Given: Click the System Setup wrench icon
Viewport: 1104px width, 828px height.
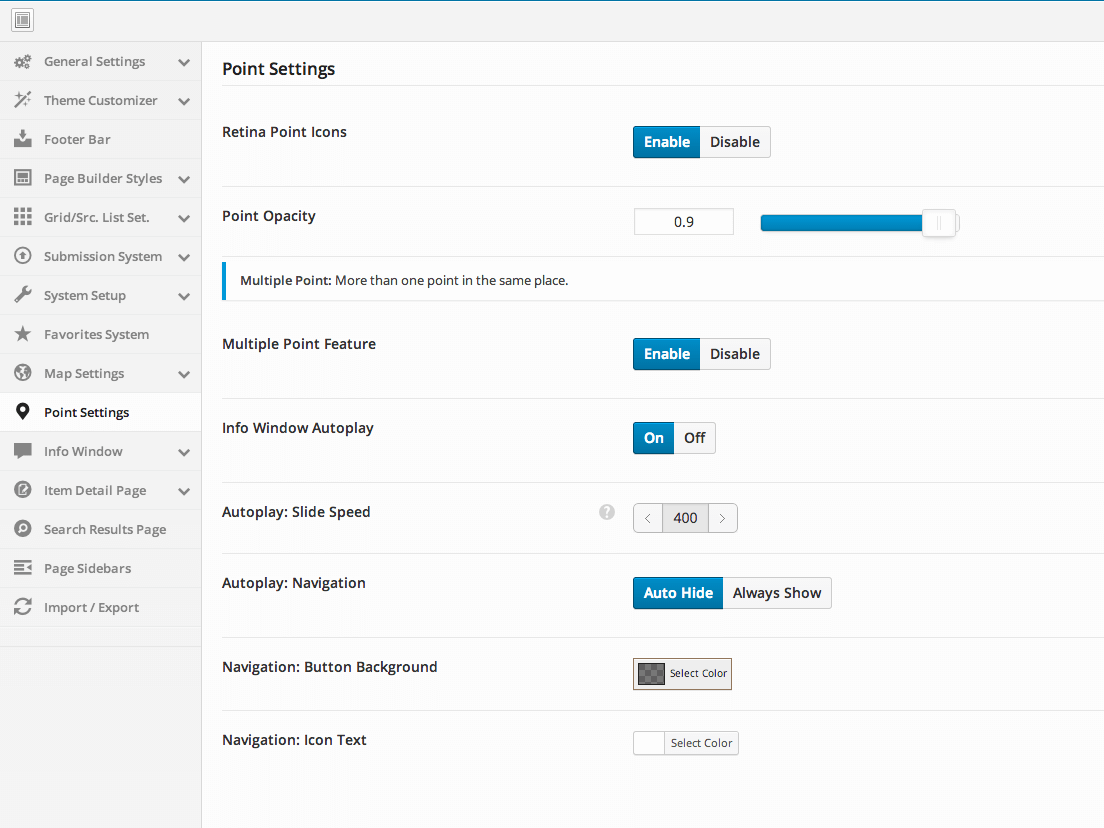Looking at the screenshot, I should (x=21, y=295).
